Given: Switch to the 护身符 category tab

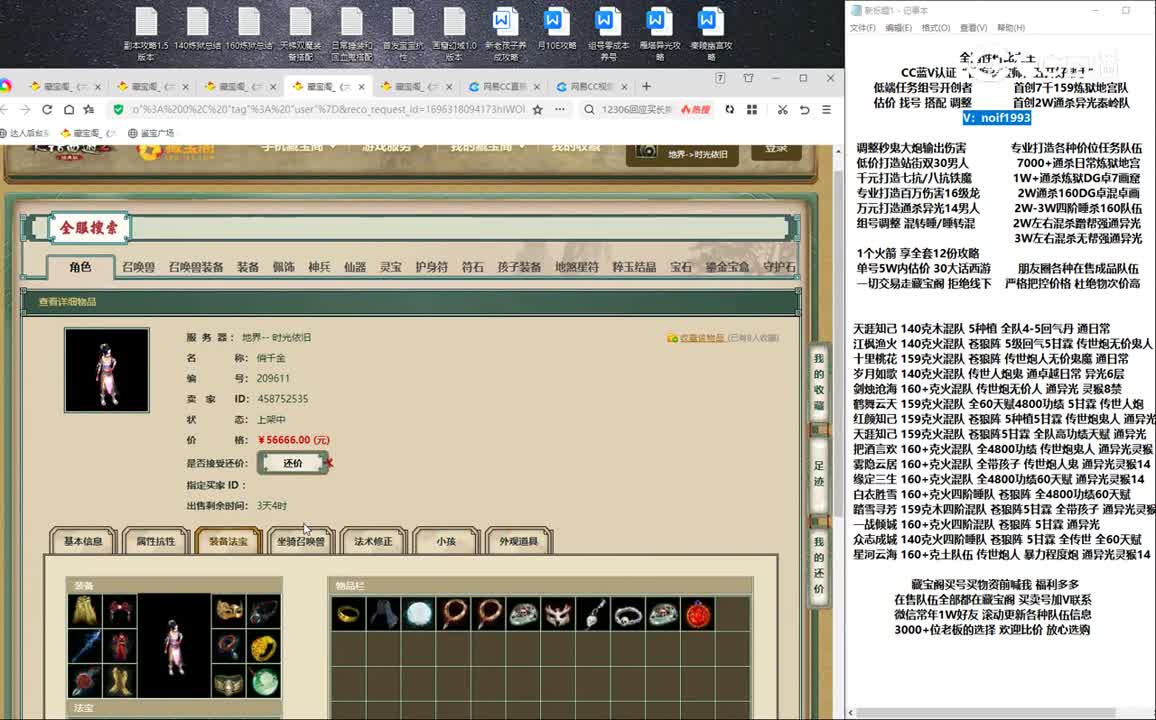Looking at the screenshot, I should pyautogui.click(x=431, y=267).
